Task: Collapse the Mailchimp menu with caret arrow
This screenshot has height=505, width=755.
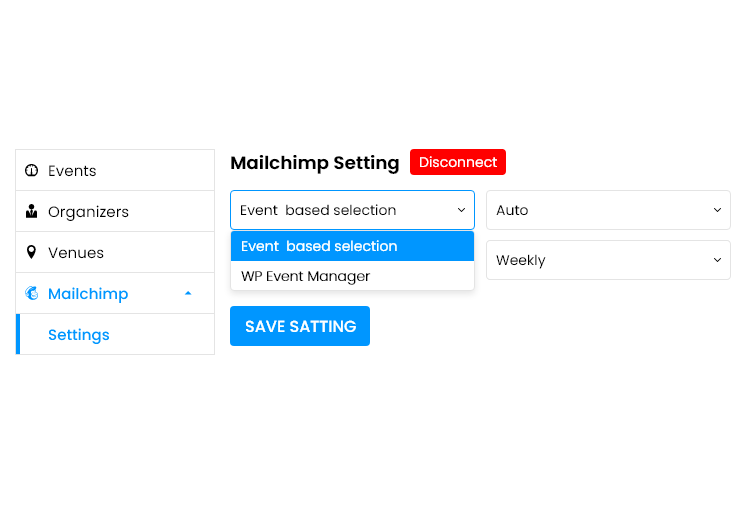Action: tap(188, 293)
